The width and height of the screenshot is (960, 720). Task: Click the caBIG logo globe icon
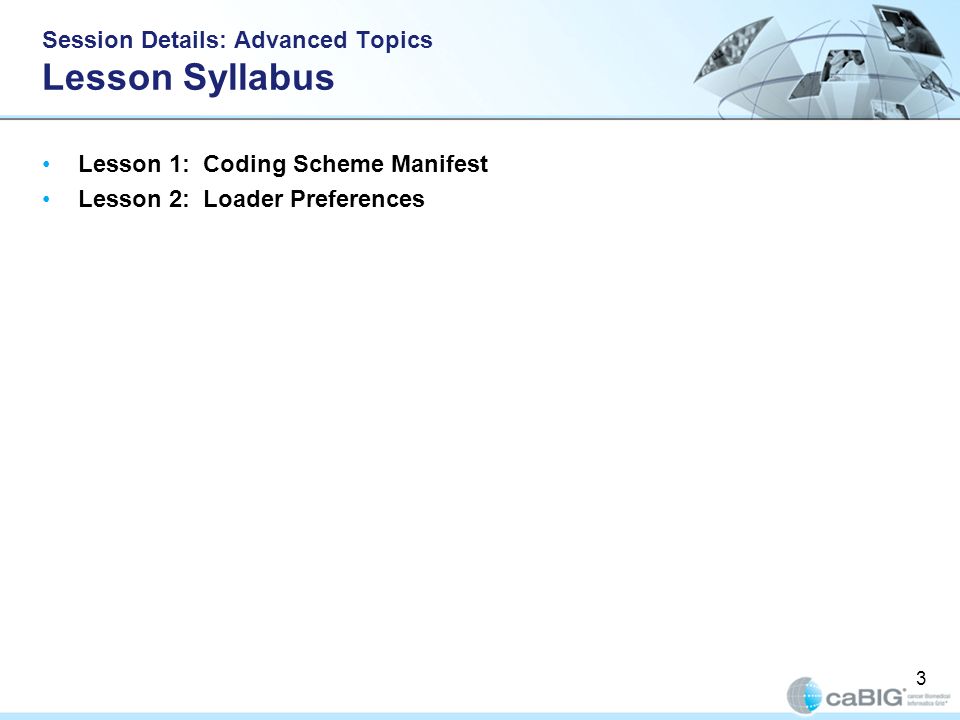pyautogui.click(x=804, y=696)
